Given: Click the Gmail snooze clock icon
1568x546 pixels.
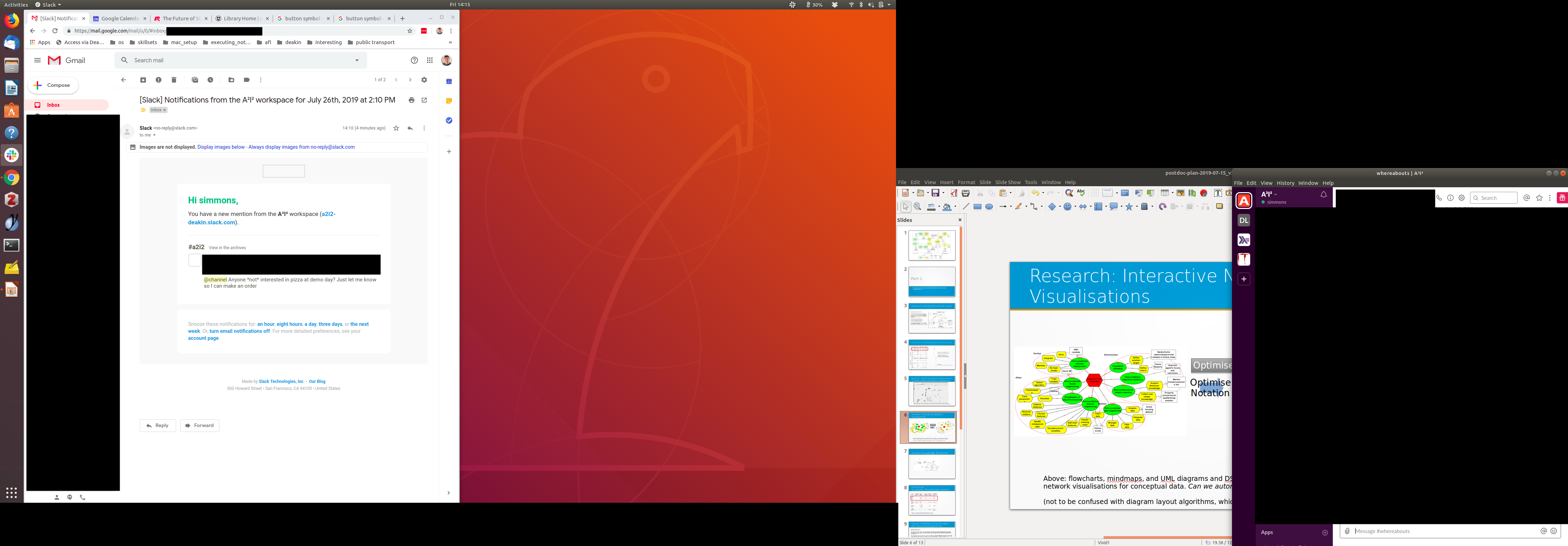Looking at the screenshot, I should click(x=211, y=80).
